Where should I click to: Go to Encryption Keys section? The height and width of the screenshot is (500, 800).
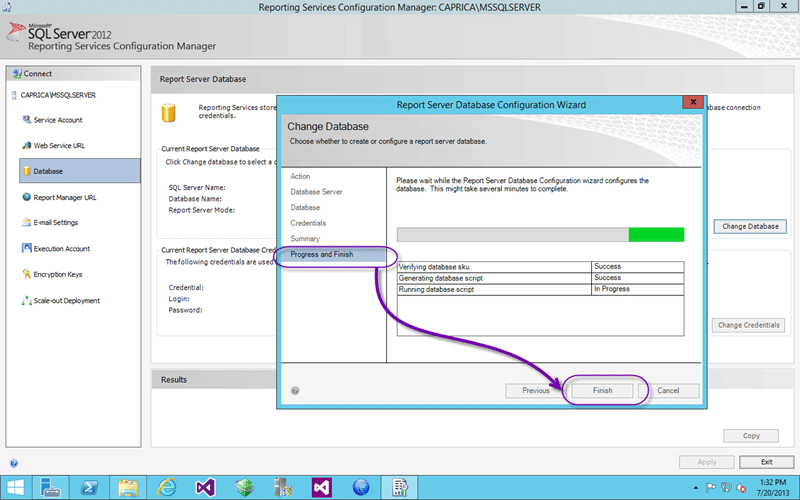pos(57,274)
